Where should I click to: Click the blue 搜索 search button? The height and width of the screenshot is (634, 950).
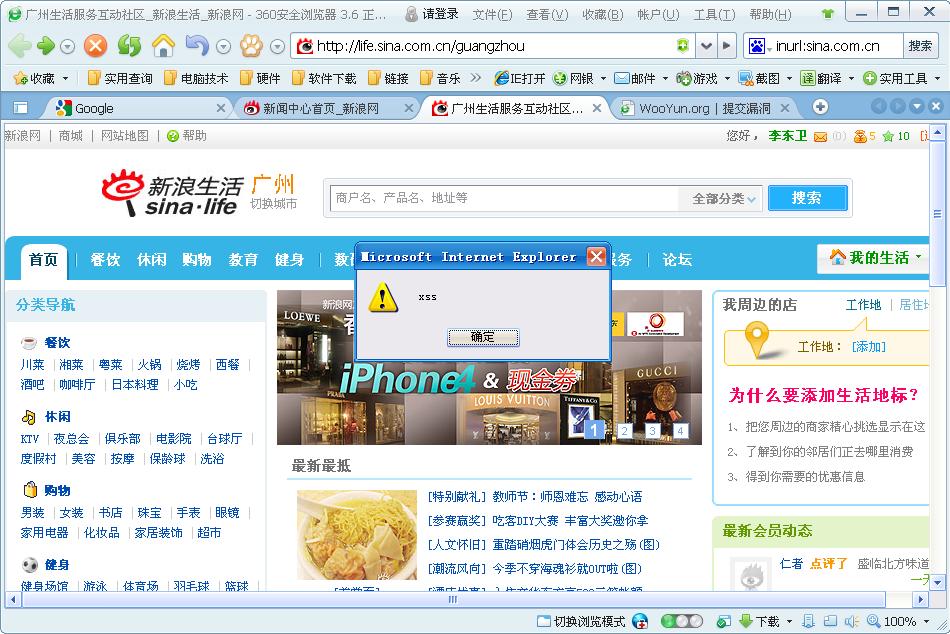point(807,198)
